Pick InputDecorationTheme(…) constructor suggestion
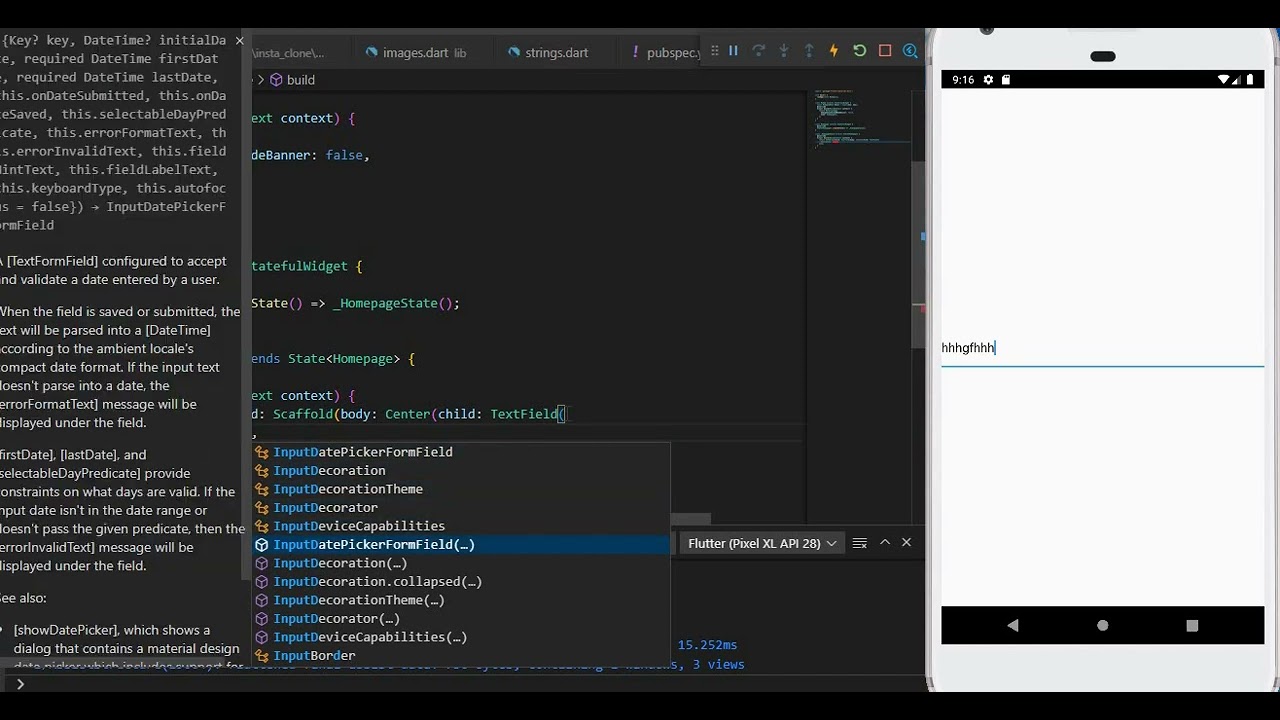The width and height of the screenshot is (1280, 720). coord(461,600)
